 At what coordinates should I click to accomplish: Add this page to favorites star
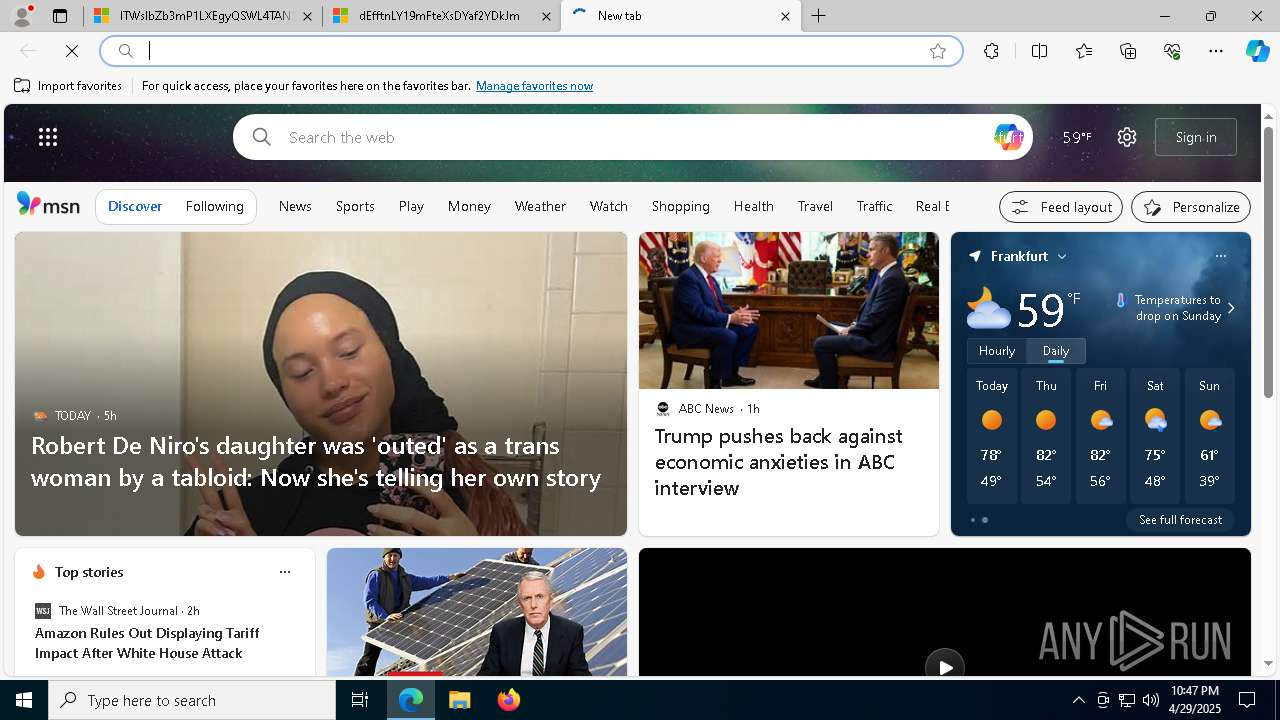938,51
